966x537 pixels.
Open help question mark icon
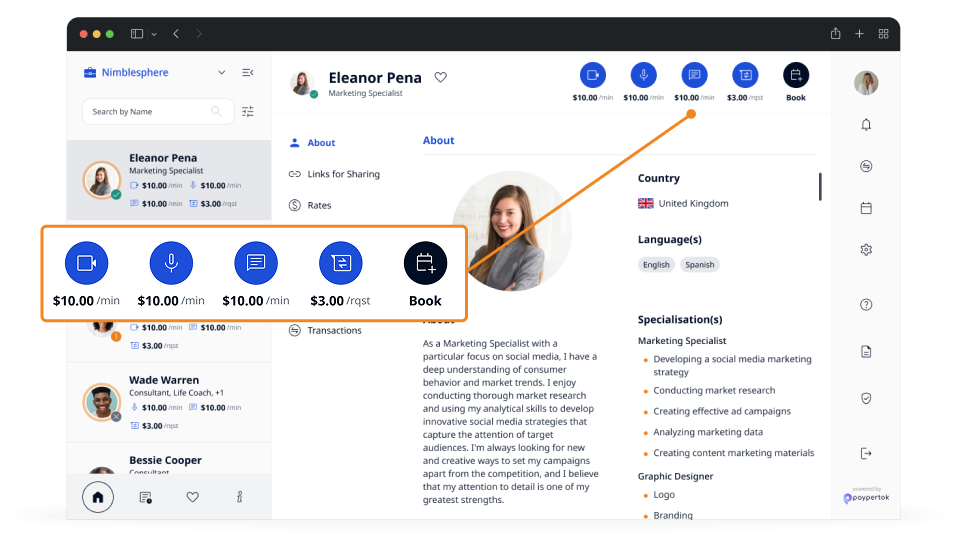coord(866,305)
